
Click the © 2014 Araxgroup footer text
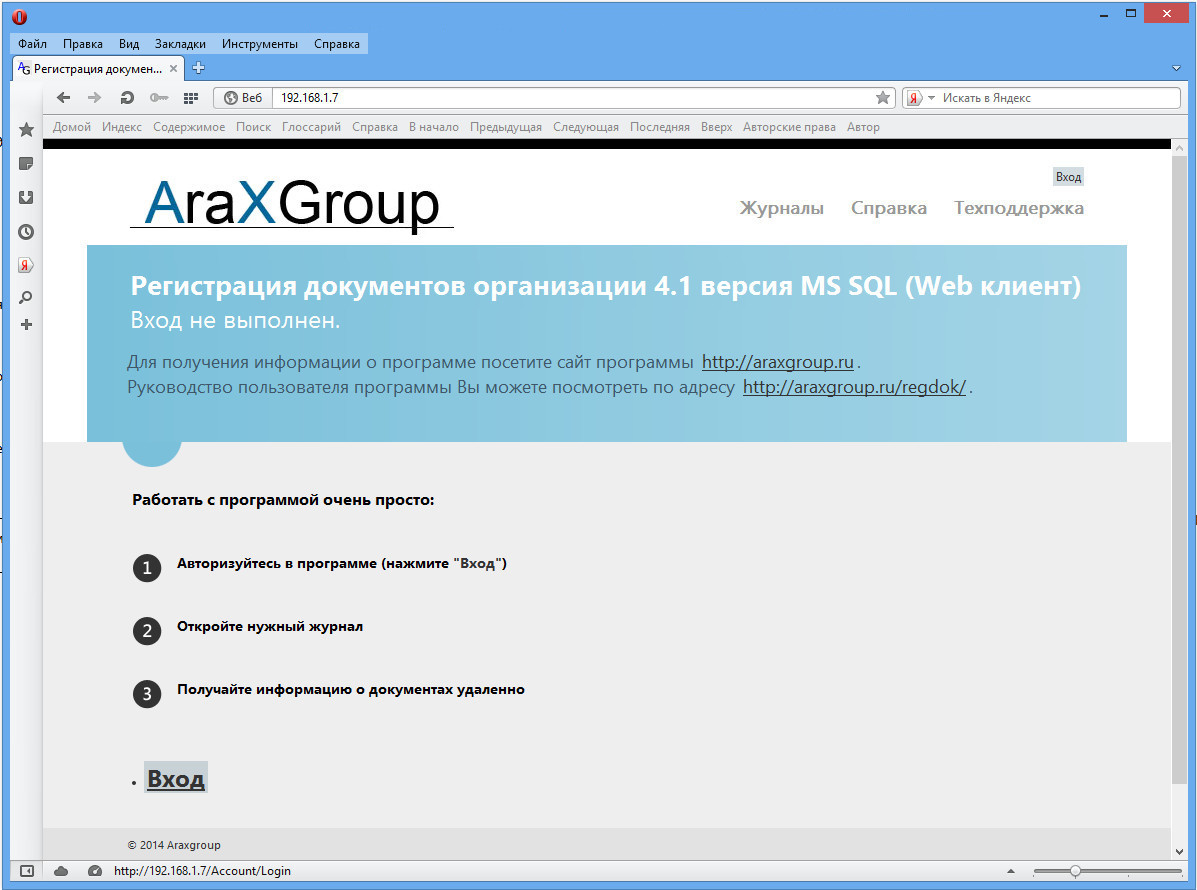(x=174, y=845)
